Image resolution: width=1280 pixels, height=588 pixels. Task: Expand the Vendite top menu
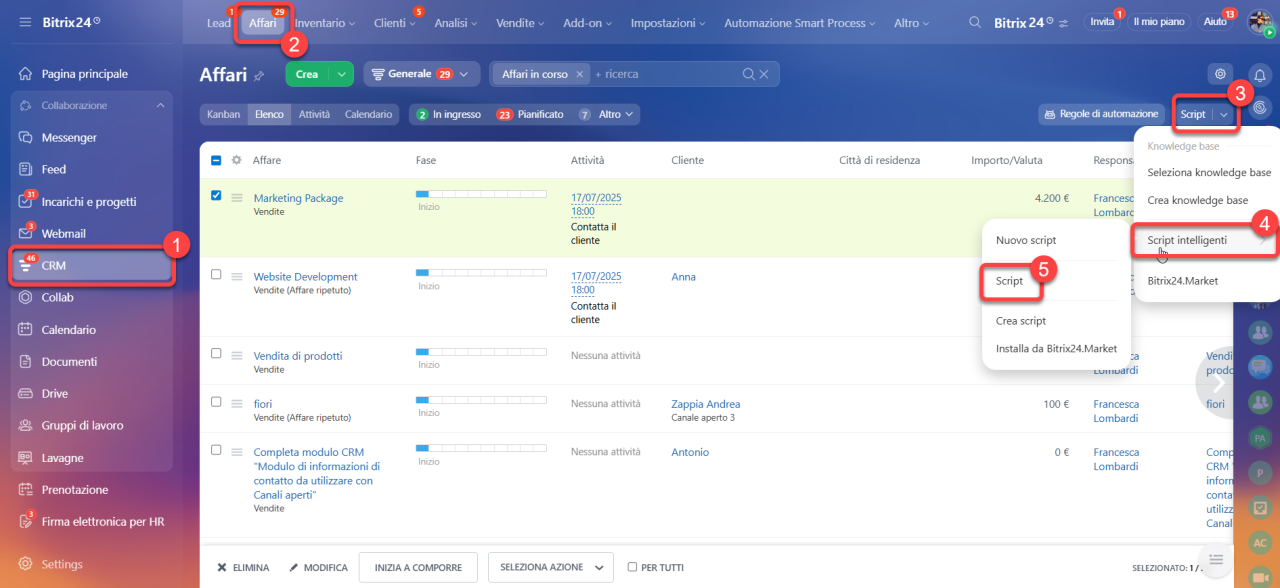coord(520,23)
